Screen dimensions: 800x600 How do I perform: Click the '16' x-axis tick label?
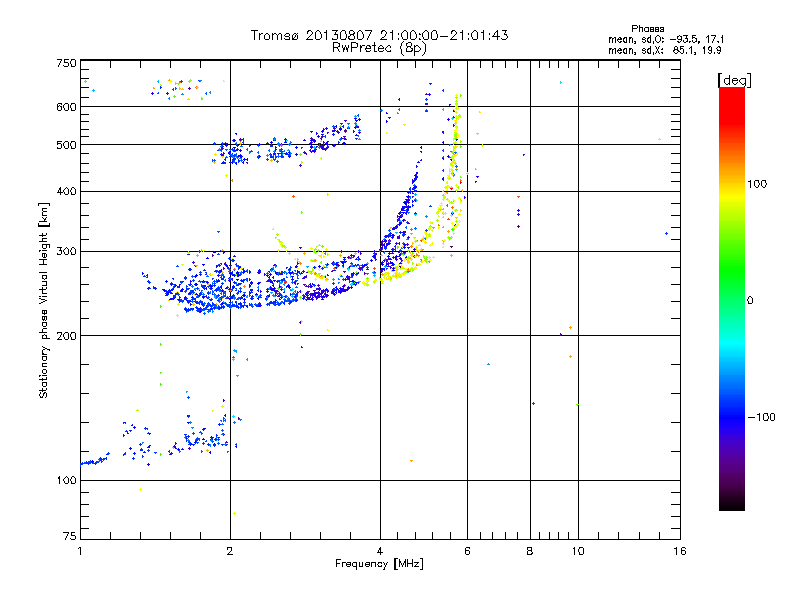pyautogui.click(x=680, y=551)
